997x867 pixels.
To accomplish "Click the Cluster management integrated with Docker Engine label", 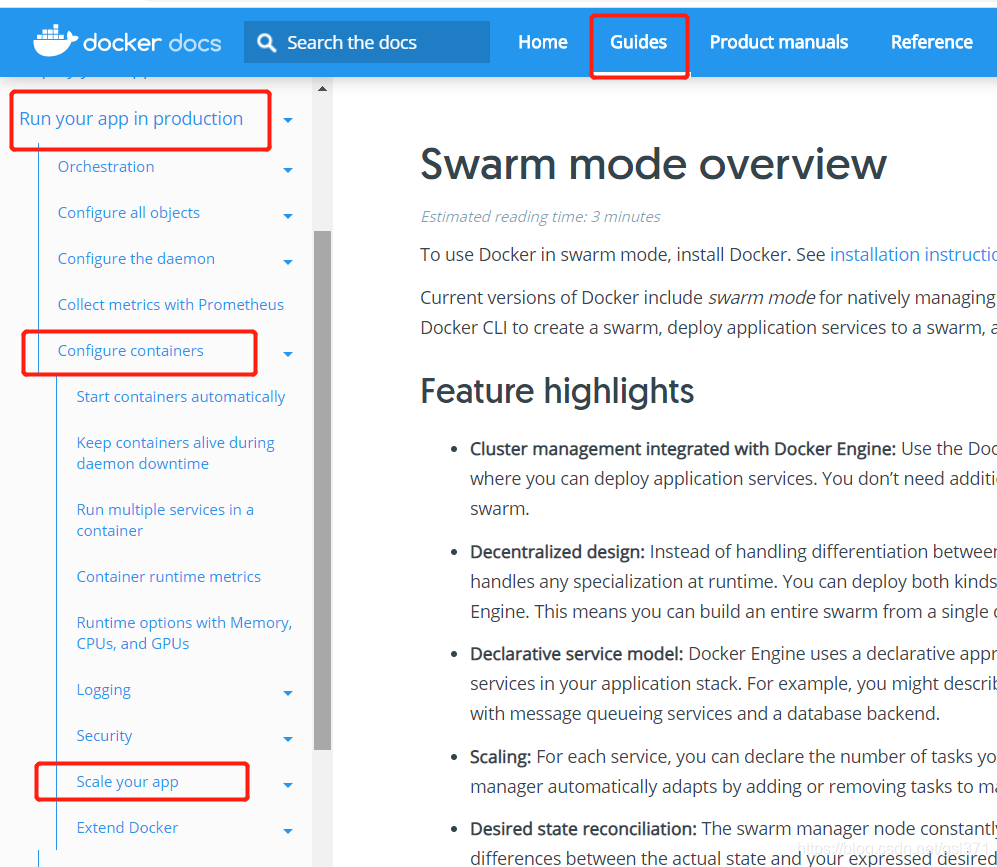I will pyautogui.click(x=683, y=449).
